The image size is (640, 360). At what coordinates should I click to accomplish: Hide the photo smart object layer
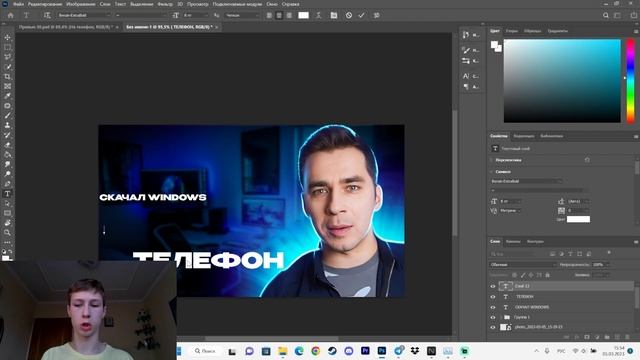pyautogui.click(x=493, y=327)
